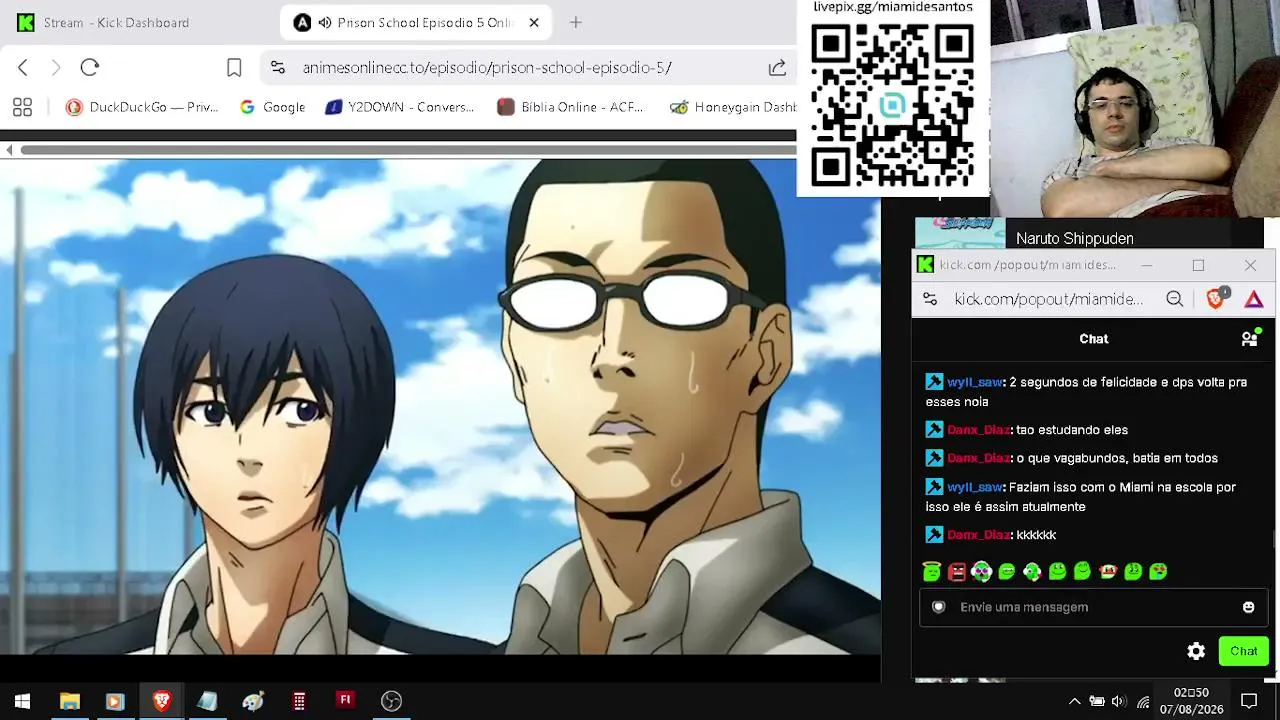Reload the Prison School episode page
This screenshot has width=1280, height=720.
(x=90, y=67)
